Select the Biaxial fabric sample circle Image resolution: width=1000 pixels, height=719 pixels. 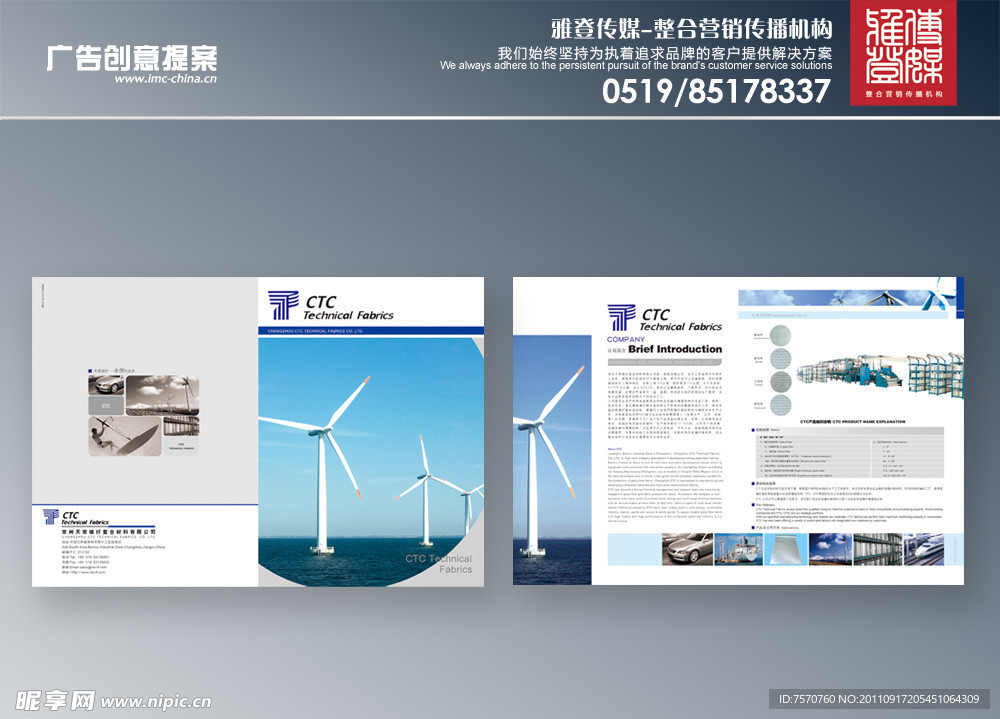[x=781, y=359]
